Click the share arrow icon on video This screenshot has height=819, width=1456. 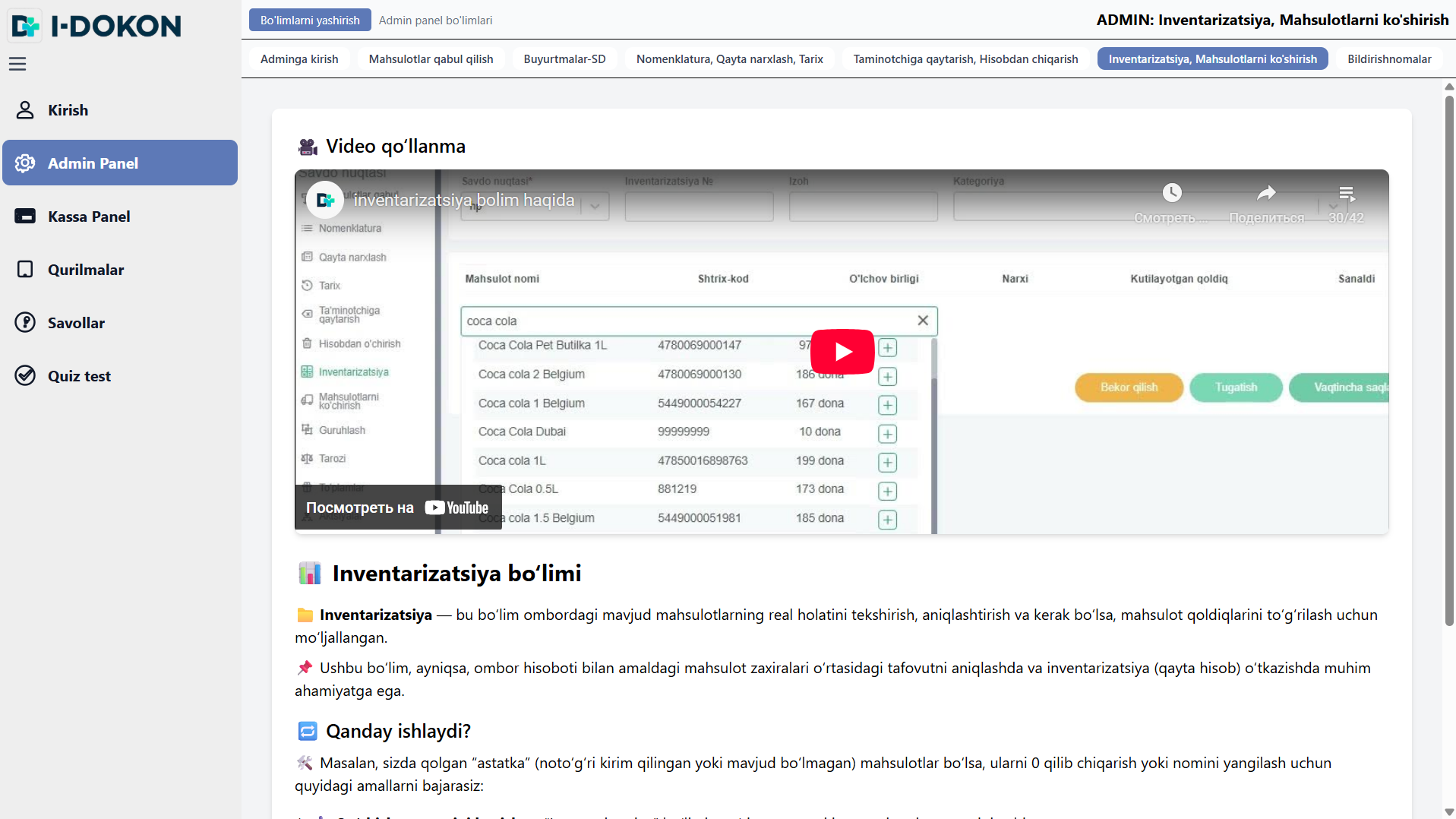1265,193
